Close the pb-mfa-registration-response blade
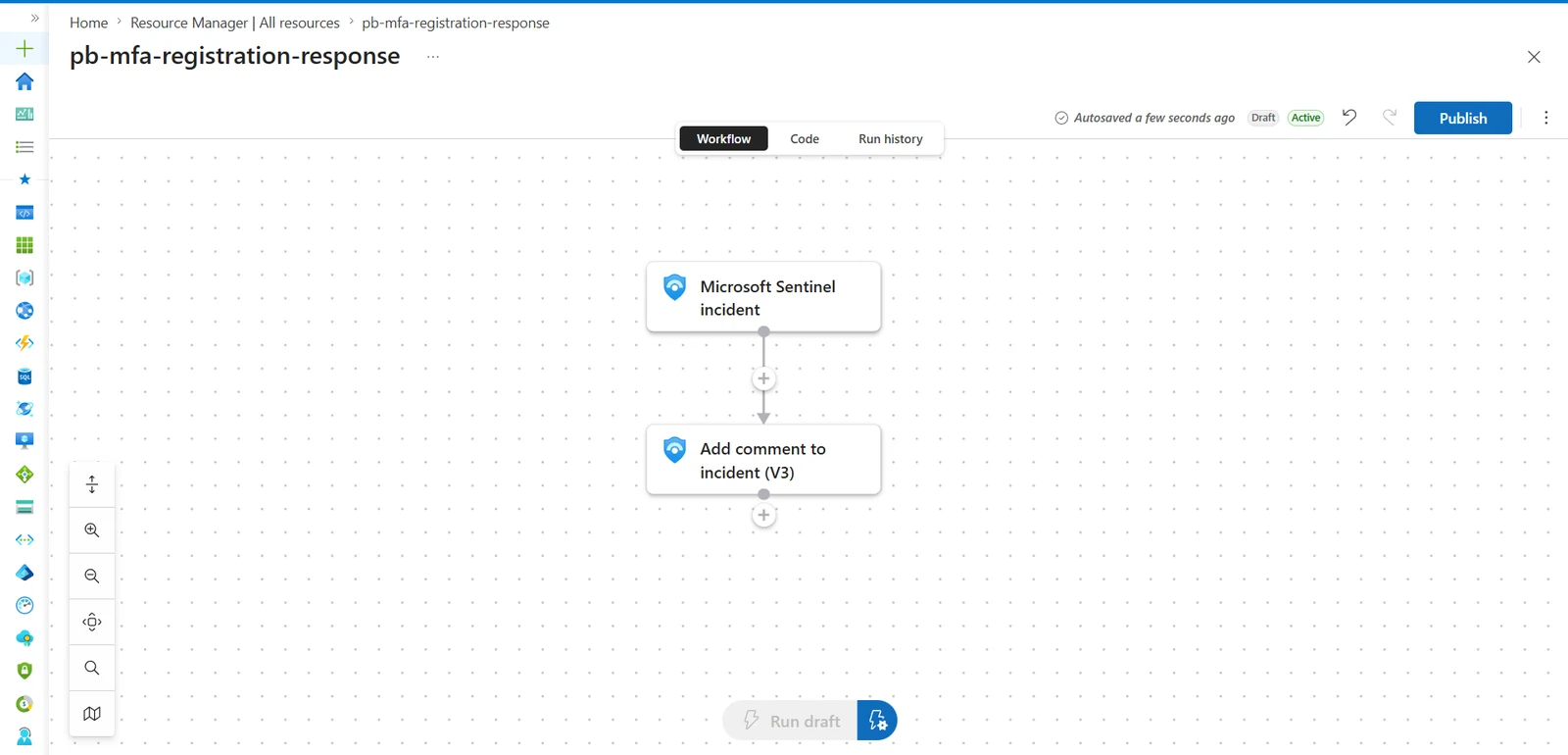This screenshot has width=1568, height=755. click(x=1534, y=57)
